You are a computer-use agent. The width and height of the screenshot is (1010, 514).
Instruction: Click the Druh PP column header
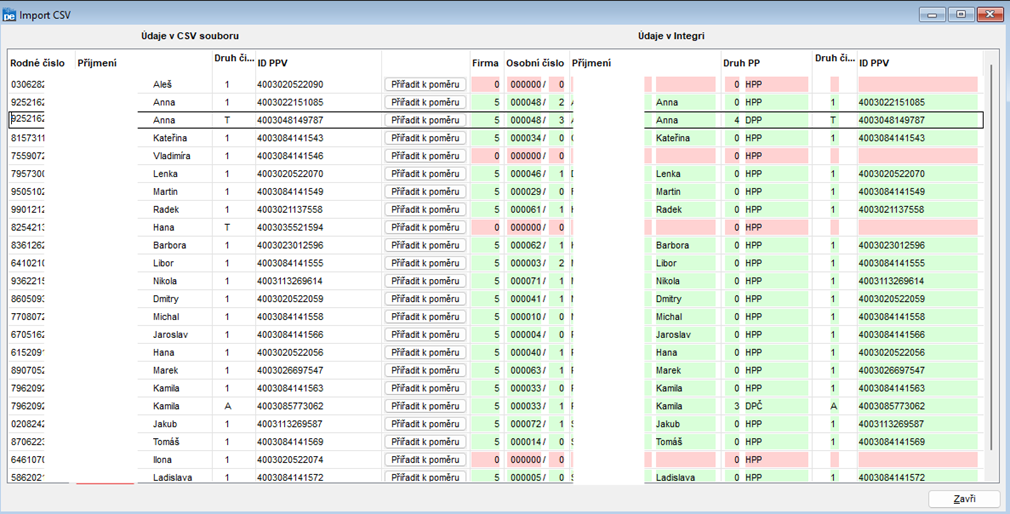(x=741, y=63)
